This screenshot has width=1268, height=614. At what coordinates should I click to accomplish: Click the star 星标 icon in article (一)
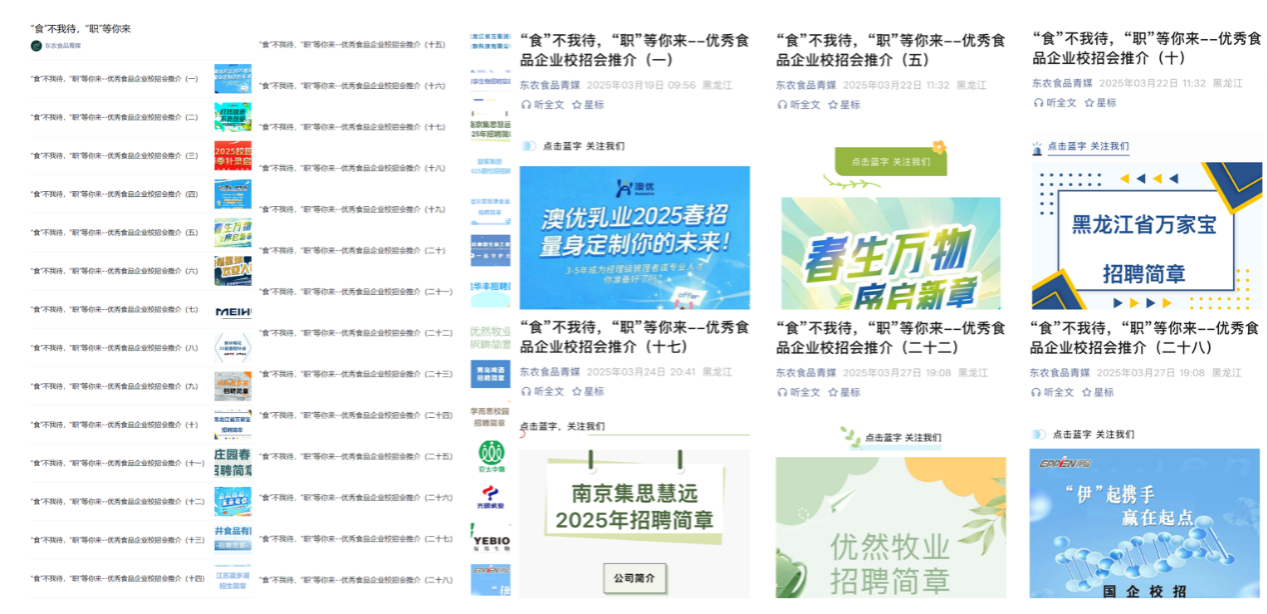tap(576, 104)
